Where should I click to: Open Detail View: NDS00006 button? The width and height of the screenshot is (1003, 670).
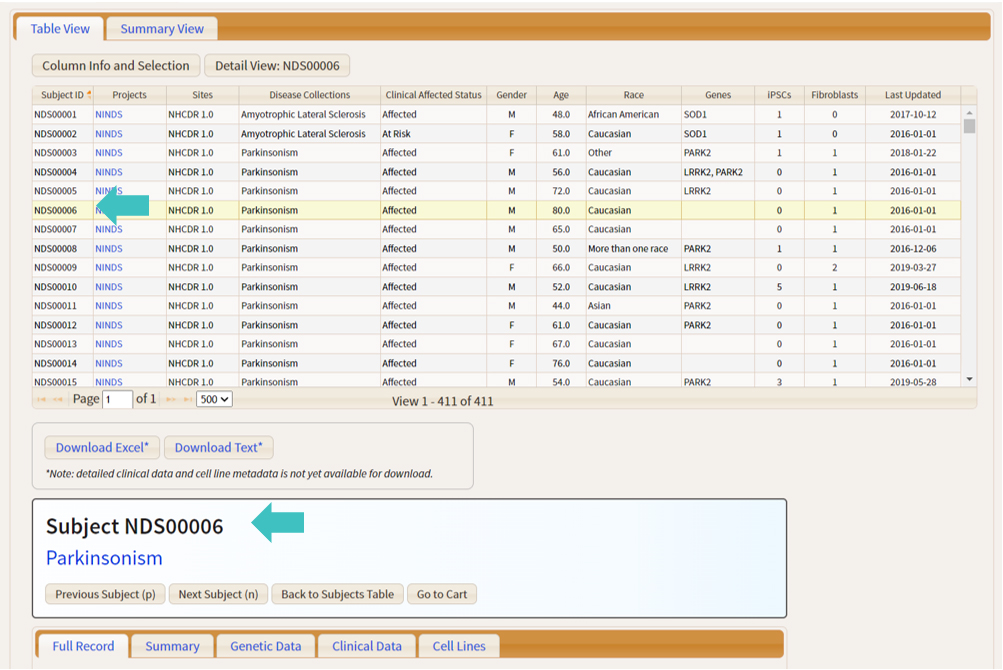point(277,65)
